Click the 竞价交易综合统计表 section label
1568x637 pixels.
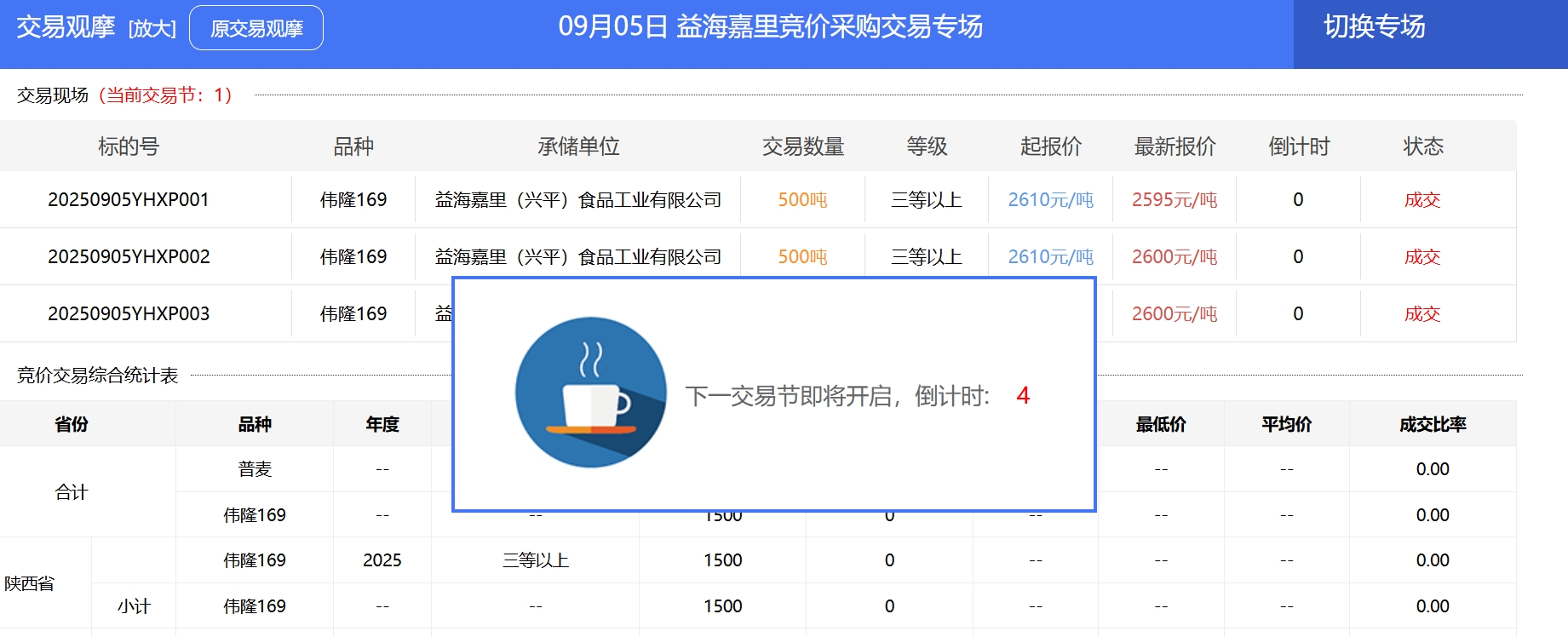point(98,375)
